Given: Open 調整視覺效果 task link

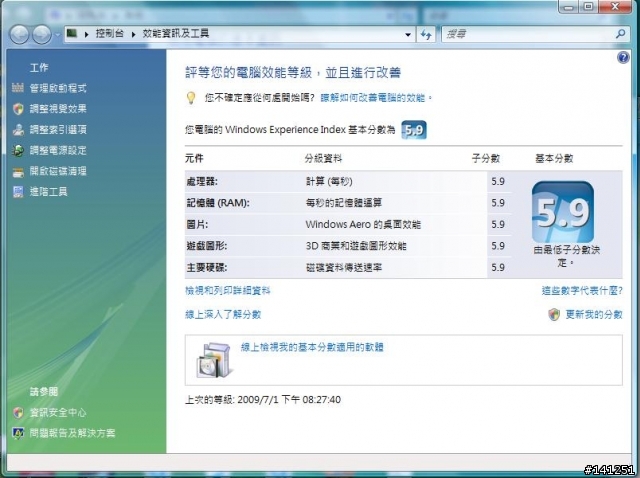Looking at the screenshot, I should (x=58, y=109).
